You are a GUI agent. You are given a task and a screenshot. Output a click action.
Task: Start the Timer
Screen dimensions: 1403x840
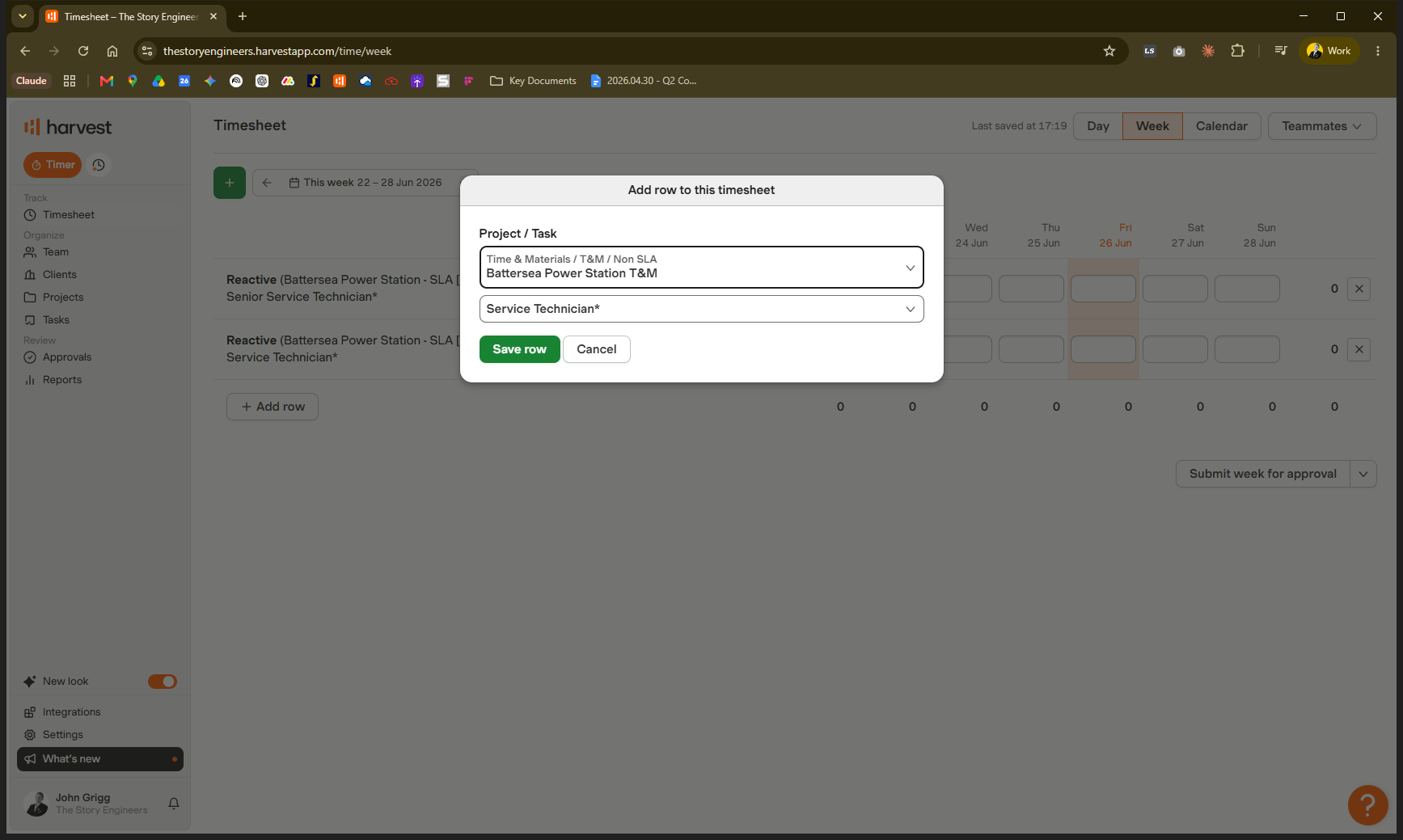[53, 165]
